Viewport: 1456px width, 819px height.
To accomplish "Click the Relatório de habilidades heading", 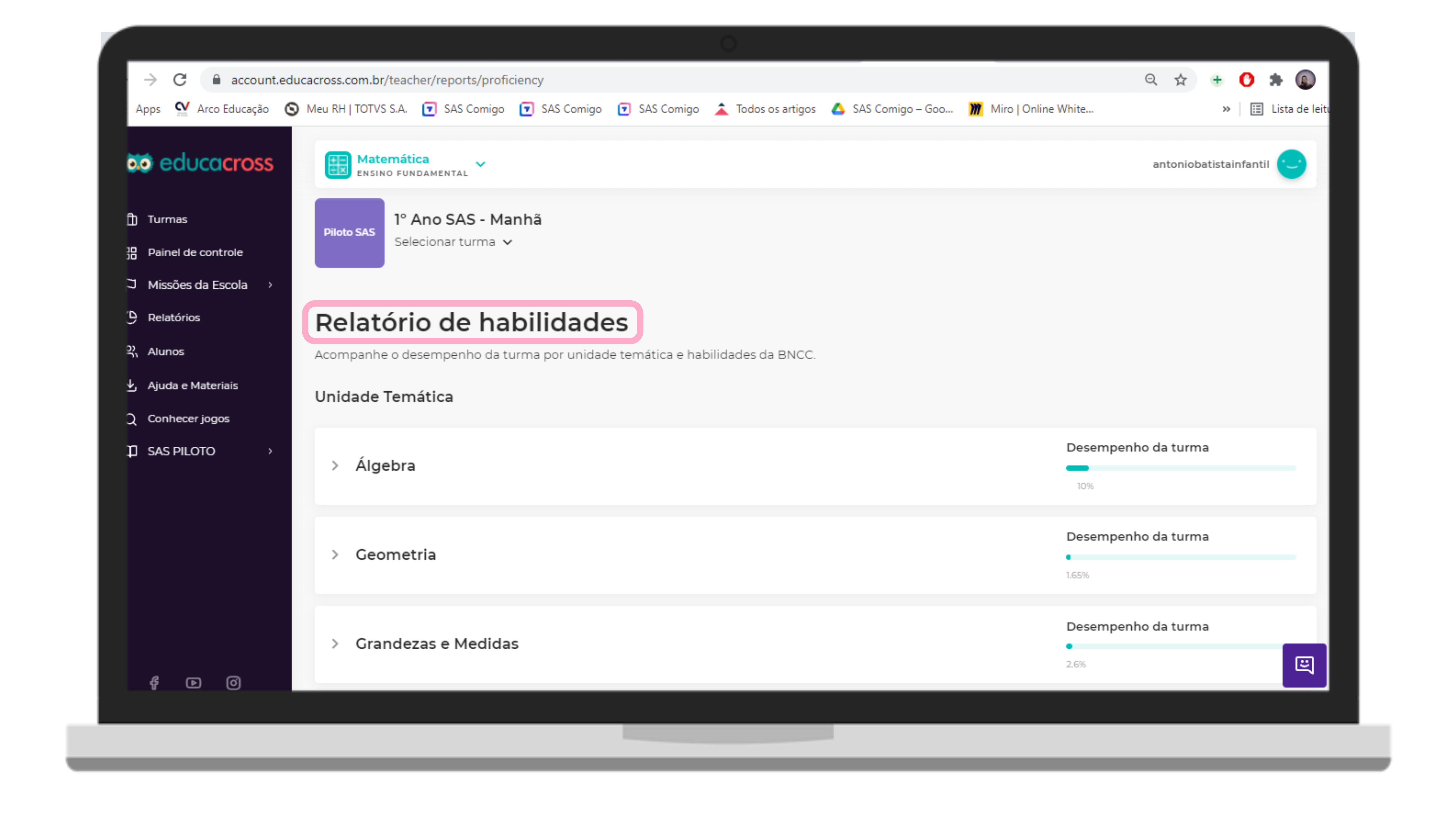I will (x=471, y=323).
